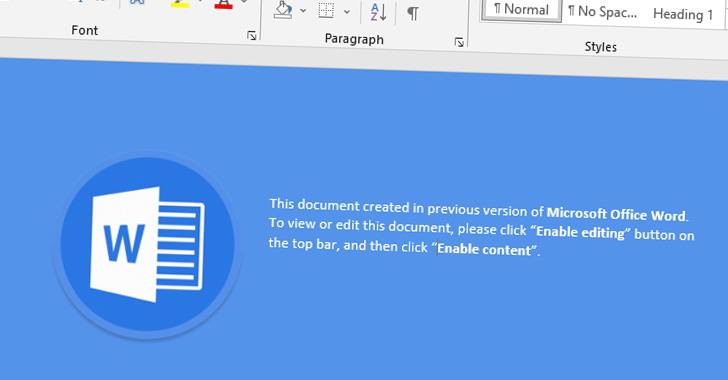
Task: Open the Paragraph dialog launcher
Action: pyautogui.click(x=459, y=43)
